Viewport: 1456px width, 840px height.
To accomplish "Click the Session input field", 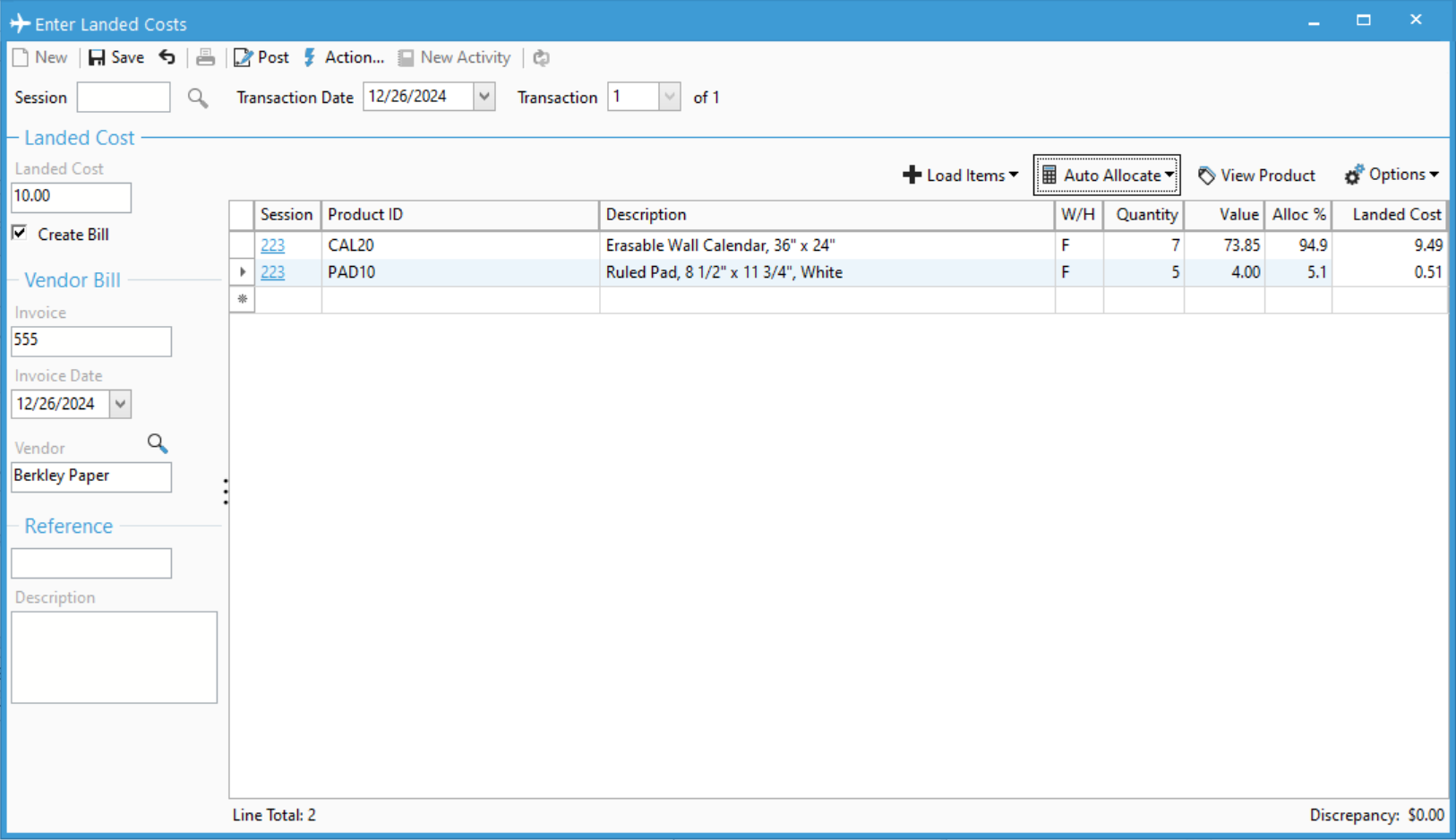I will pos(124,97).
